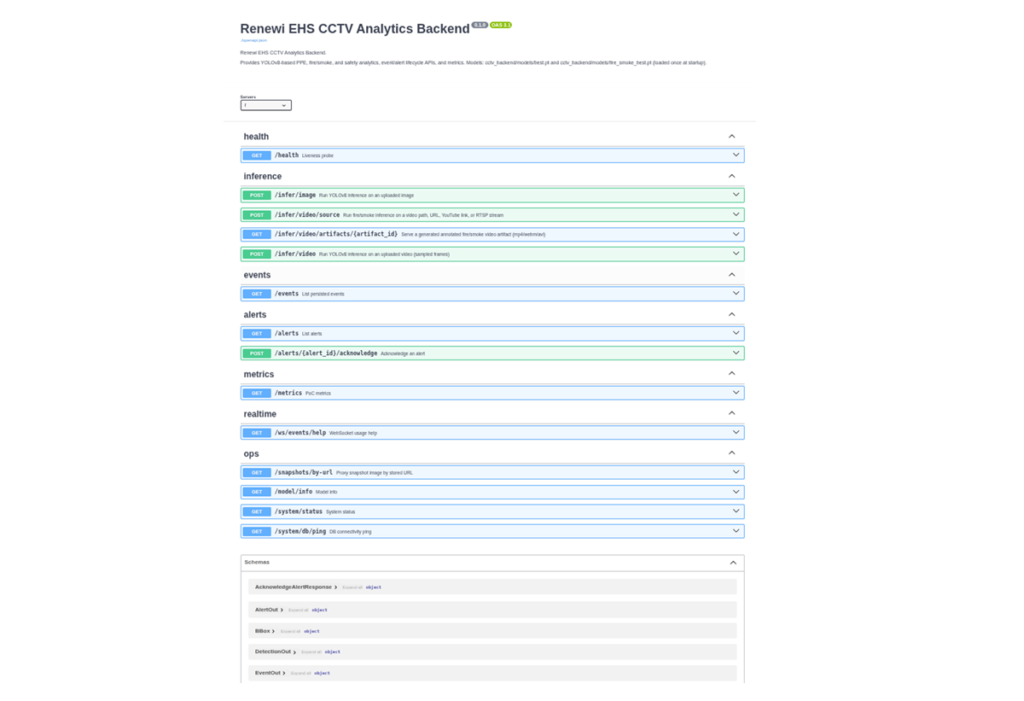Click Expand all next to AlertOut

tap(298, 610)
